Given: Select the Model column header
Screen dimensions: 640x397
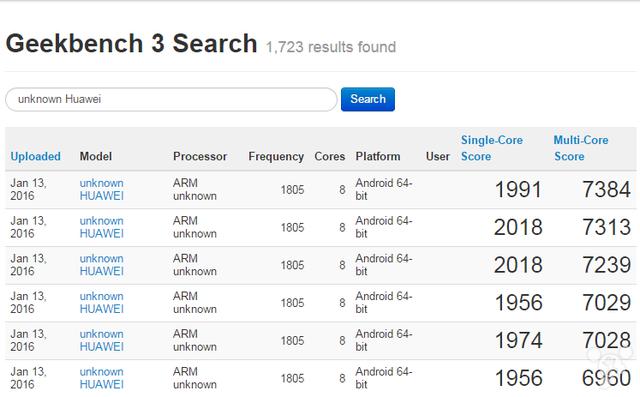Looking at the screenshot, I should click(x=96, y=156).
